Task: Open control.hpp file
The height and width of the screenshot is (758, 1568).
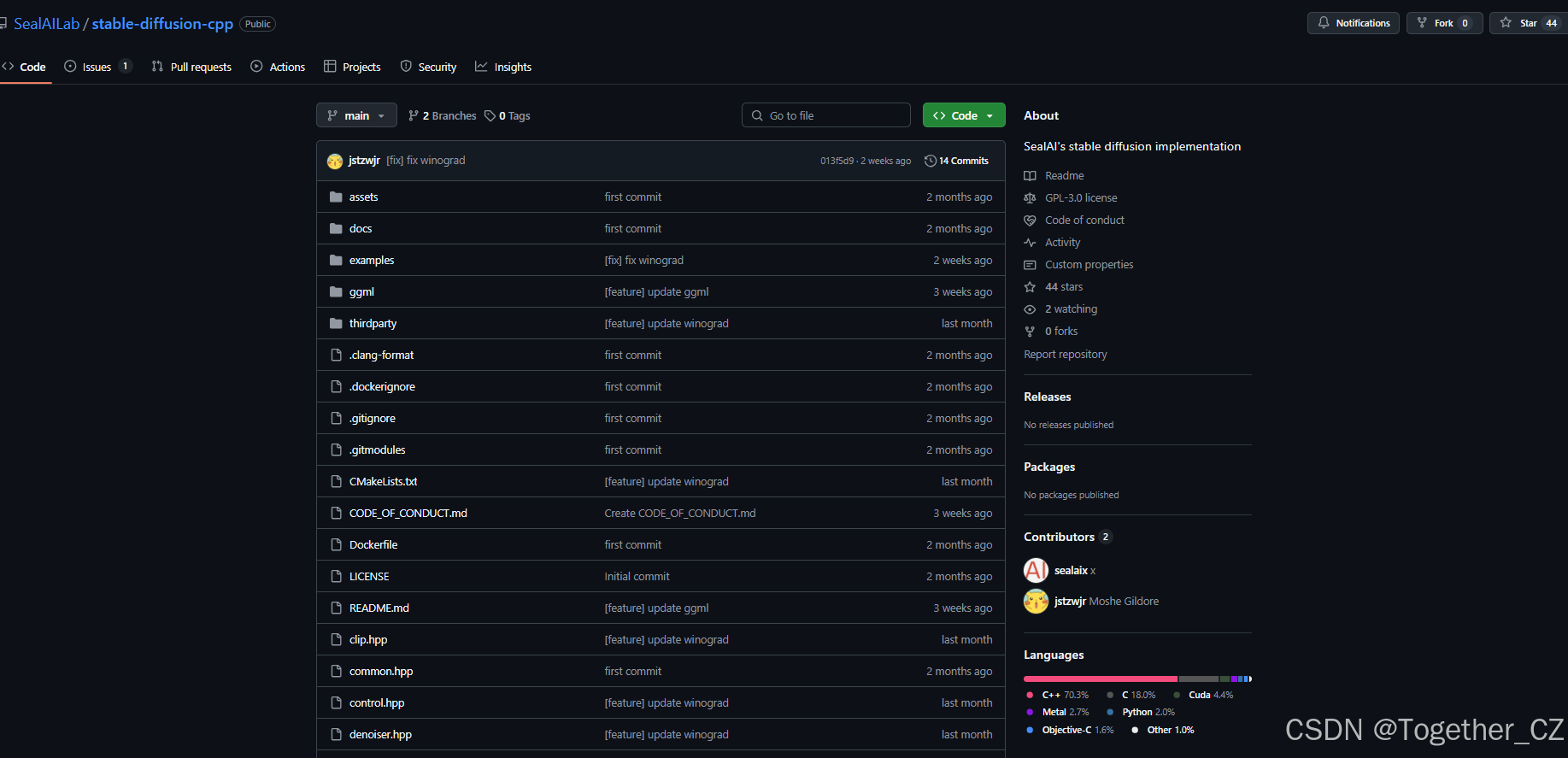Action: [377, 702]
